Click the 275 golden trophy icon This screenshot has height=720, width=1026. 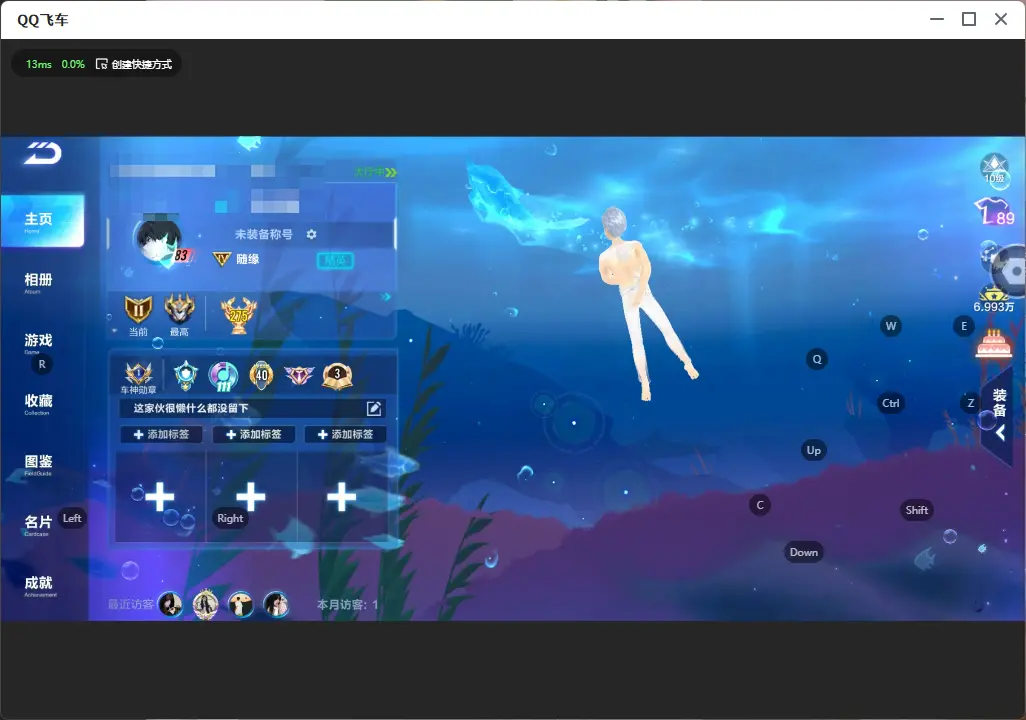click(239, 315)
